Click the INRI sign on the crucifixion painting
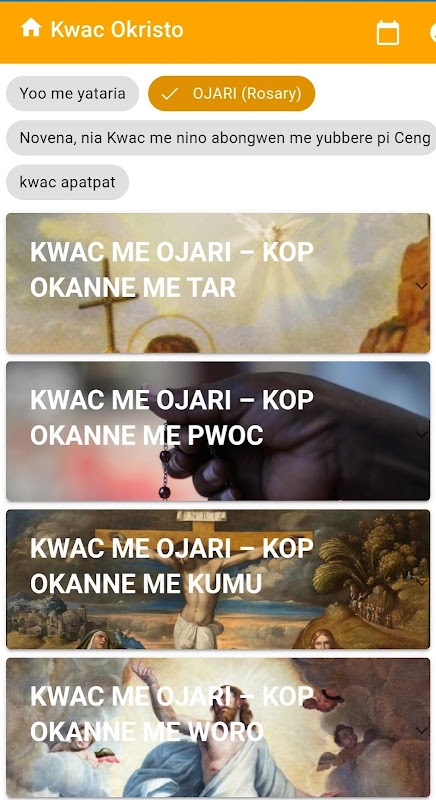436x800 pixels. point(201,516)
